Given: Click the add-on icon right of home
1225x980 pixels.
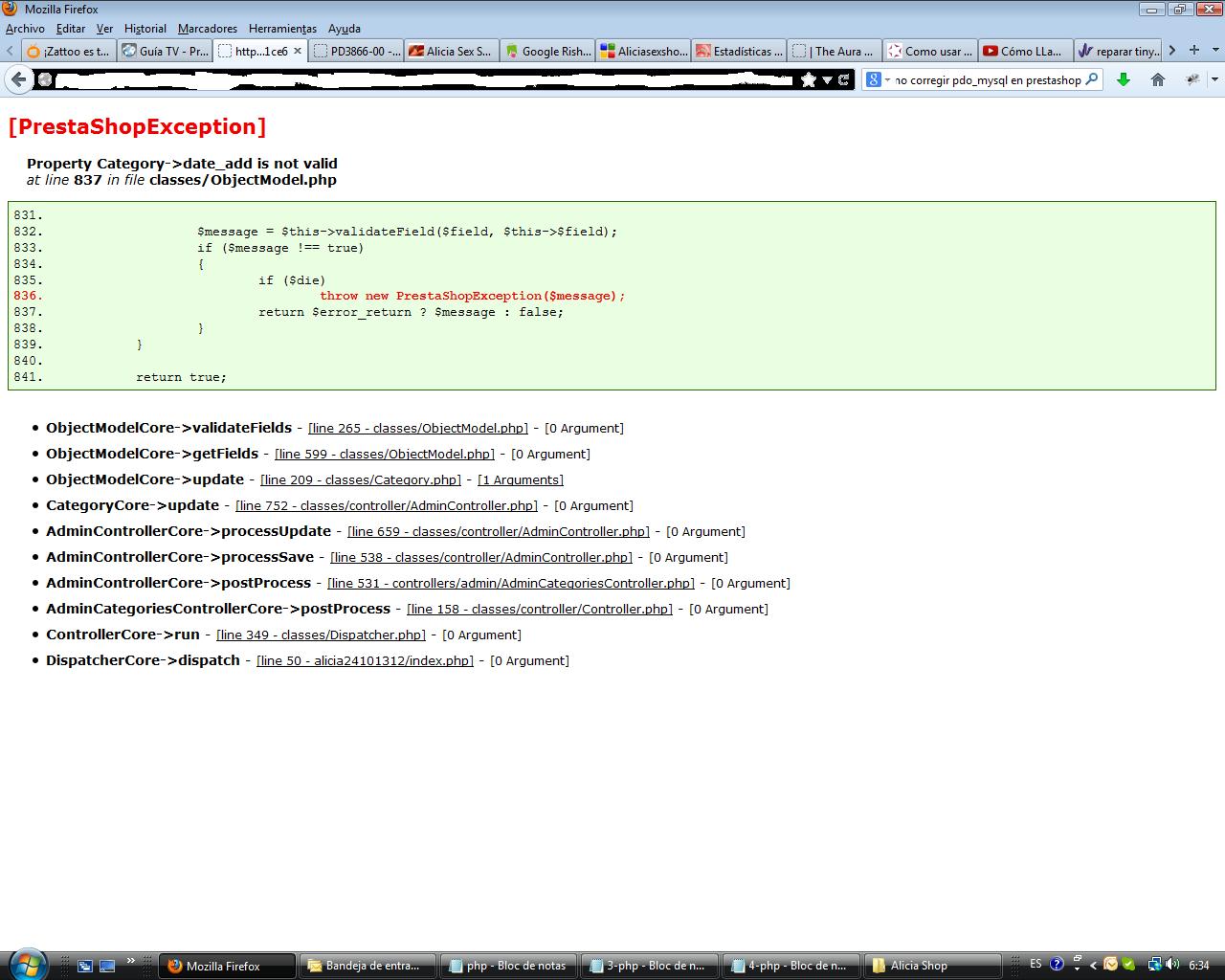Looking at the screenshot, I should [x=1192, y=79].
